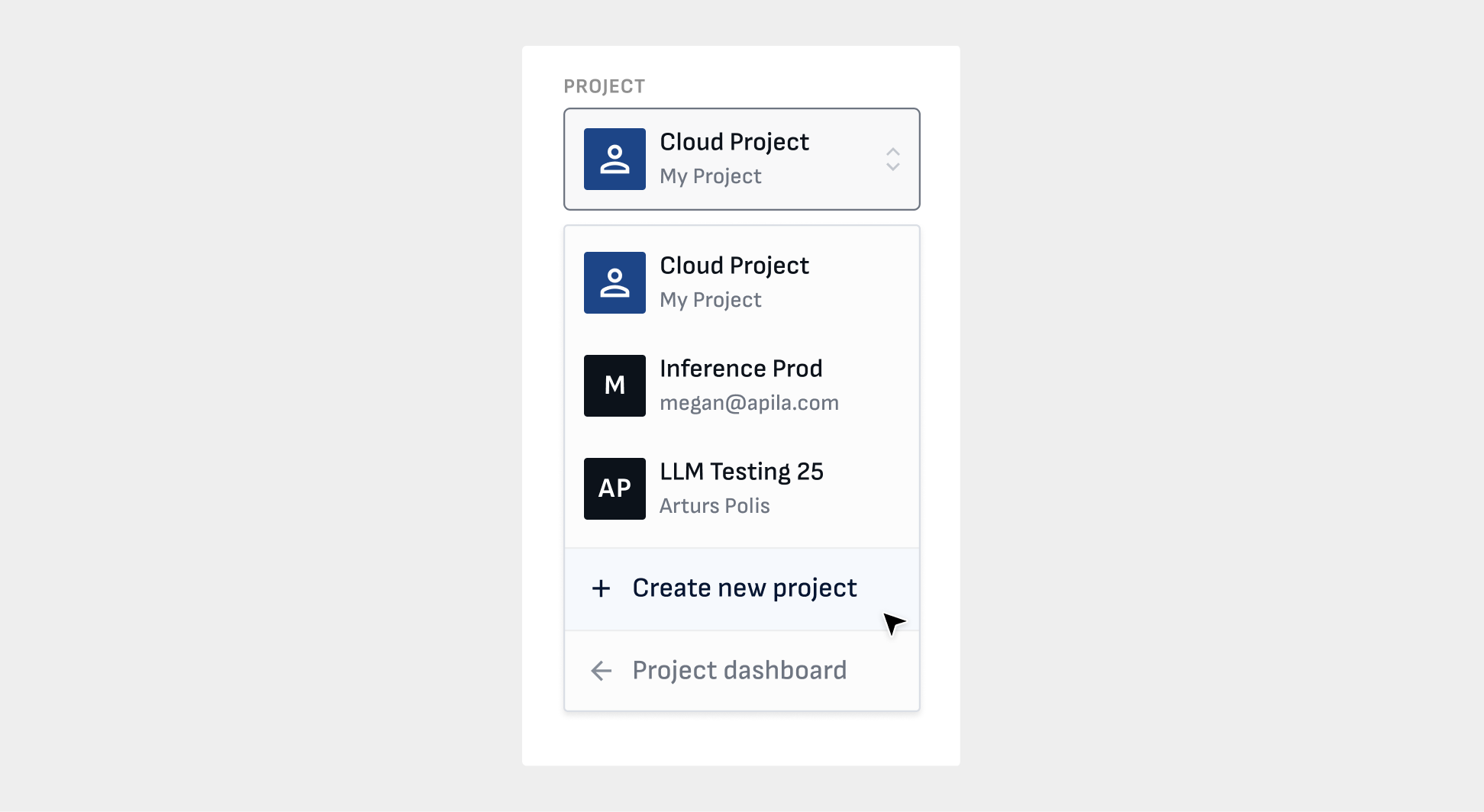Select the Inference Prod project
This screenshot has height=812, width=1484.
[x=740, y=369]
